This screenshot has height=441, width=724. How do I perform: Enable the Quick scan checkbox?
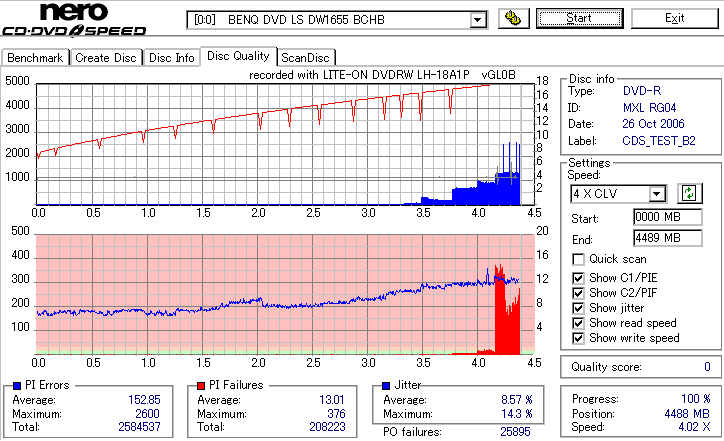pos(578,259)
